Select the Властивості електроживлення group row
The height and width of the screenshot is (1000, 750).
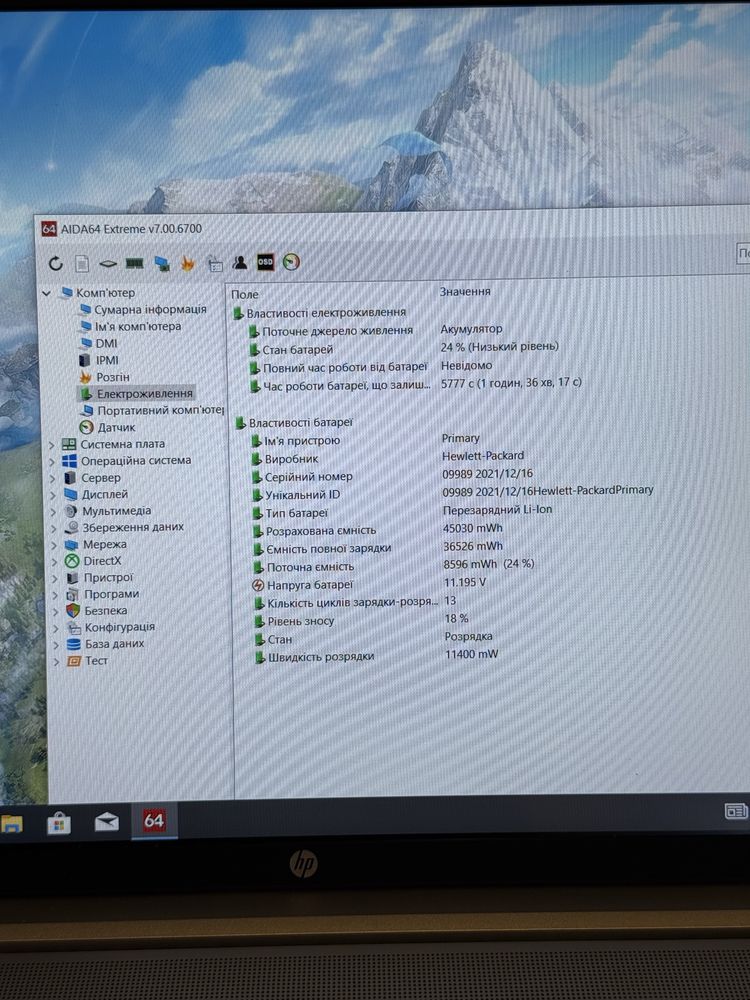[320, 312]
